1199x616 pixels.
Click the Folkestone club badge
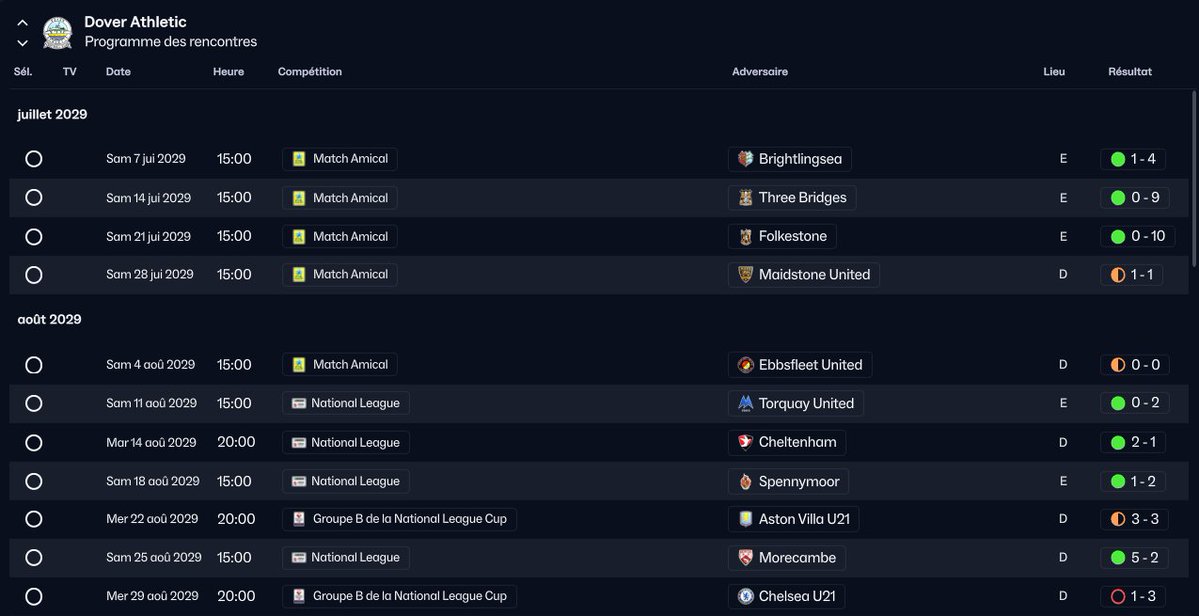pyautogui.click(x=746, y=236)
